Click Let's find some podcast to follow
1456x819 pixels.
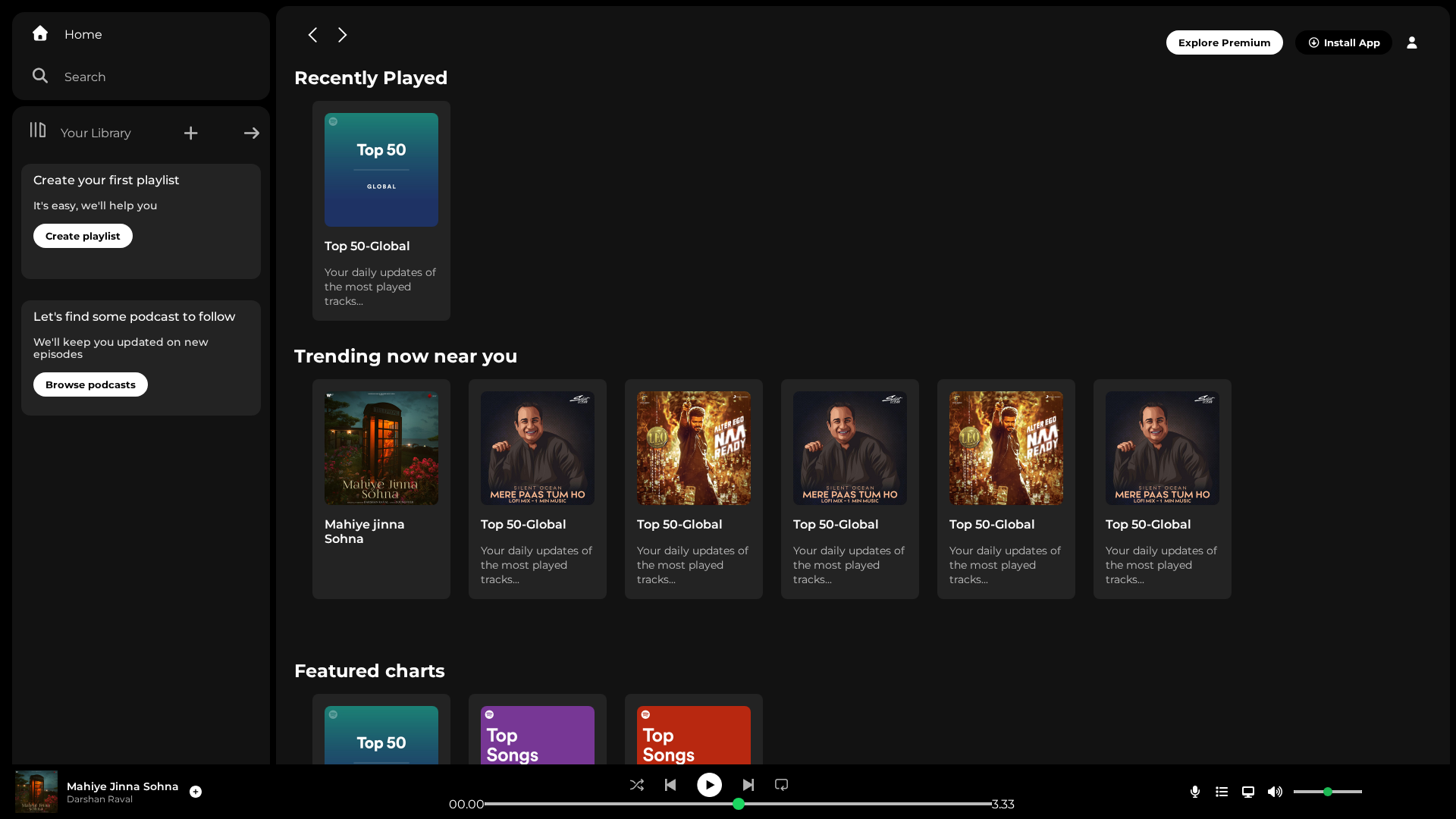(x=134, y=317)
